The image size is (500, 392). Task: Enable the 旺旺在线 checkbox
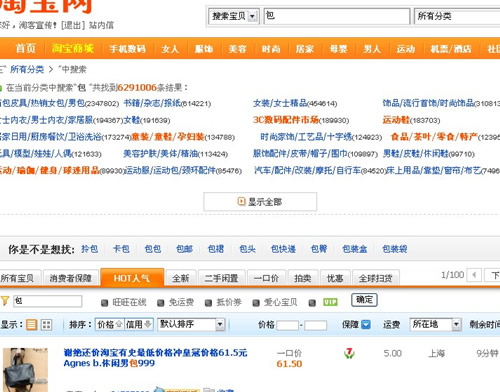coord(105,303)
